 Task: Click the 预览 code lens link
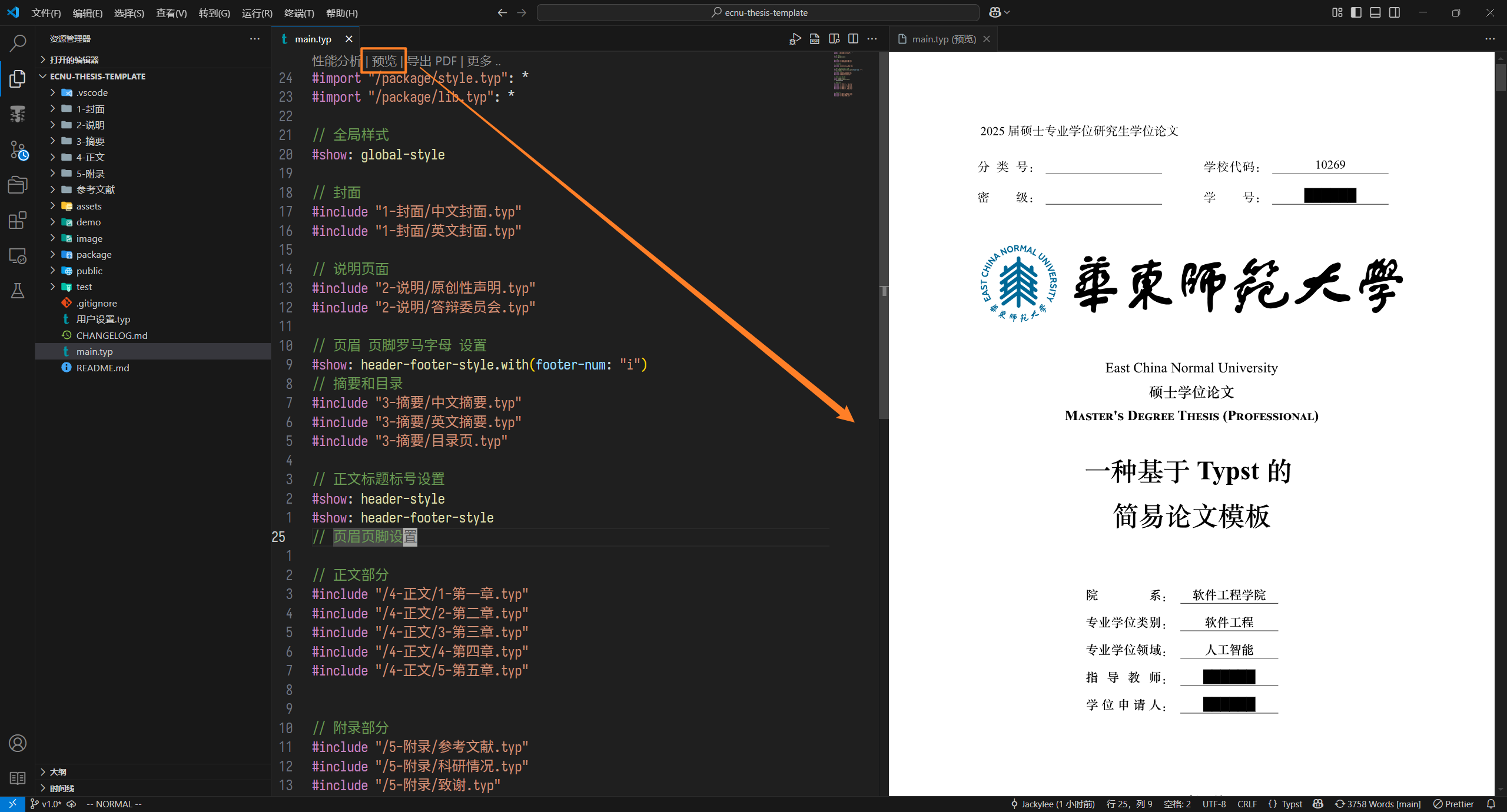[x=384, y=61]
